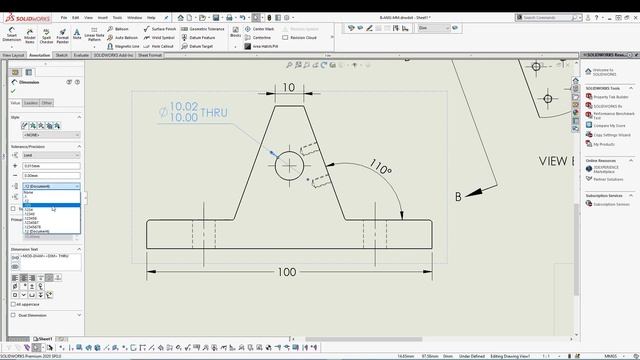
Task: Expand the Dual Dimension section
Action: pyautogui.click(x=79, y=315)
